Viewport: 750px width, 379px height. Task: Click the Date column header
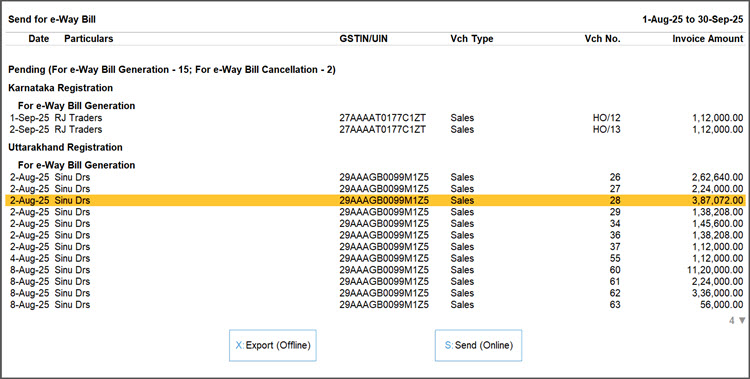(x=39, y=39)
